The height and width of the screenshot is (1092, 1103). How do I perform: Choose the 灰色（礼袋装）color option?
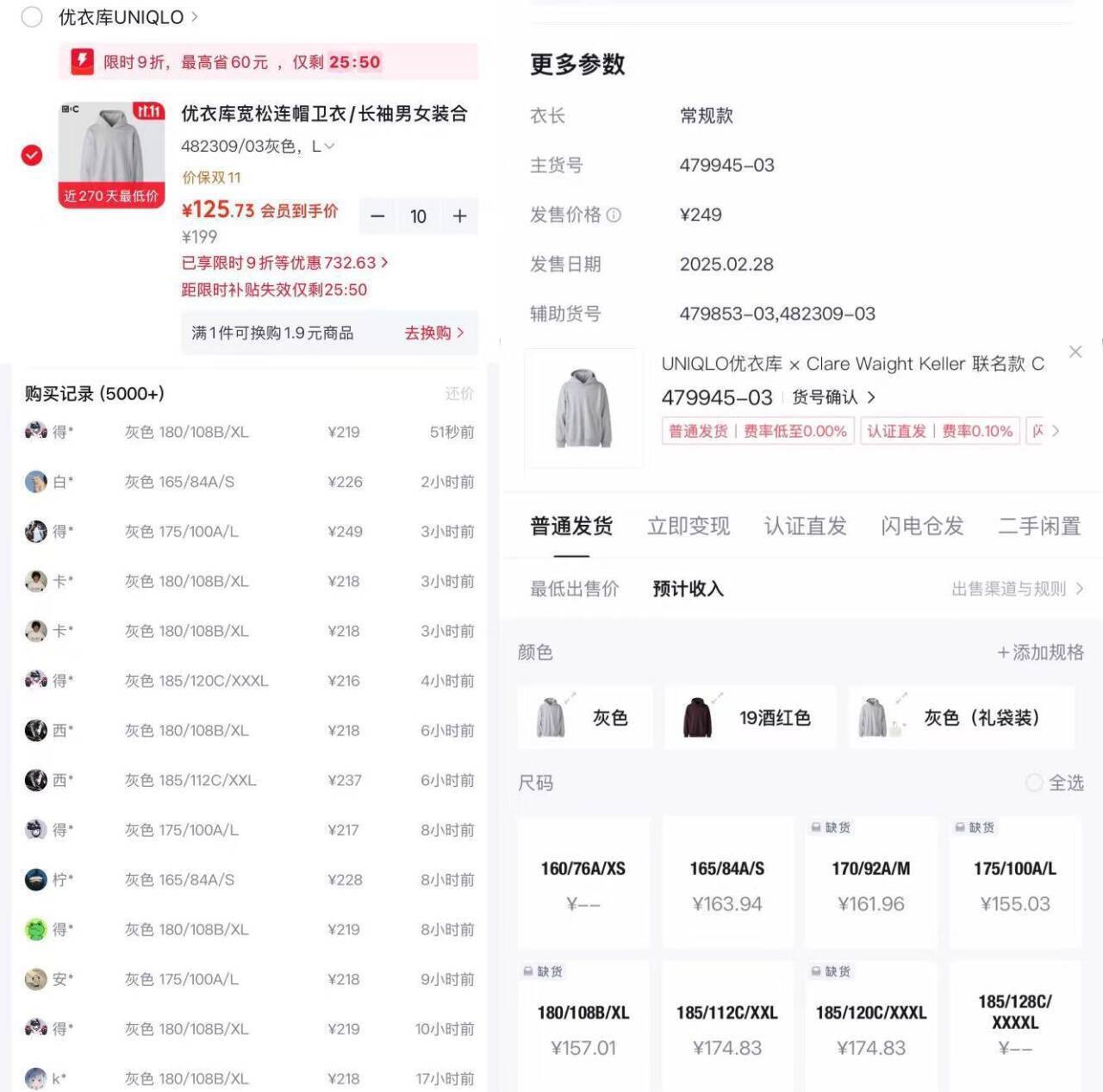point(962,717)
